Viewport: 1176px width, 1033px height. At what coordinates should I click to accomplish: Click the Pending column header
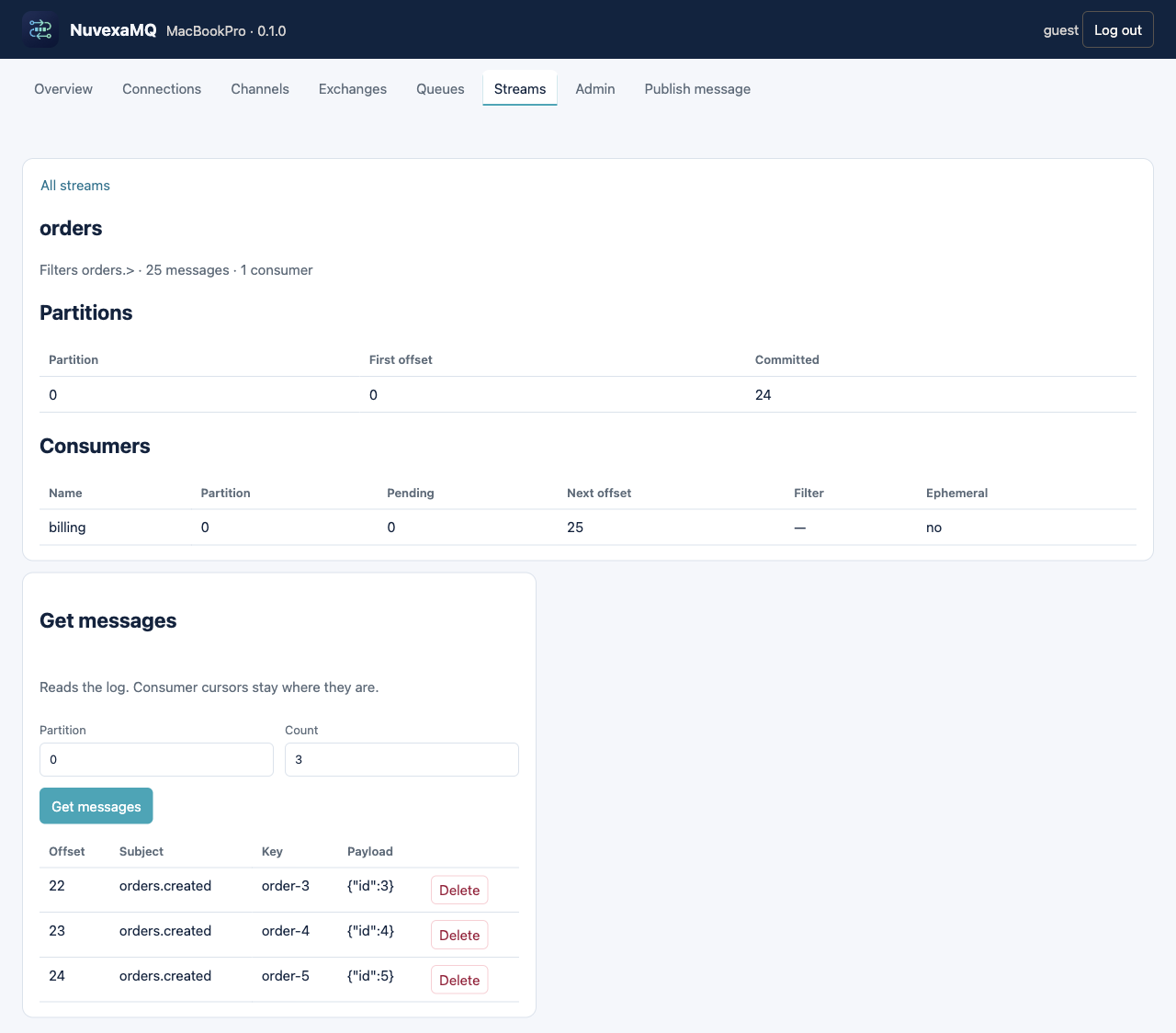click(411, 494)
